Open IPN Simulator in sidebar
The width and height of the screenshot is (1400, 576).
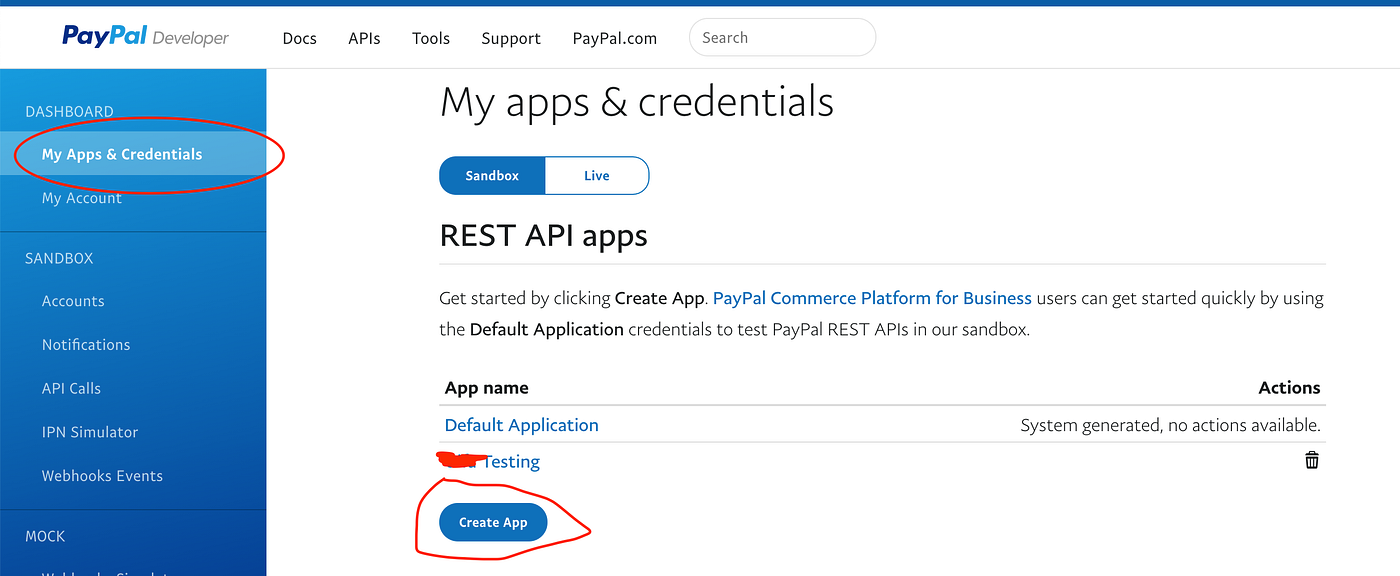pyautogui.click(x=90, y=432)
